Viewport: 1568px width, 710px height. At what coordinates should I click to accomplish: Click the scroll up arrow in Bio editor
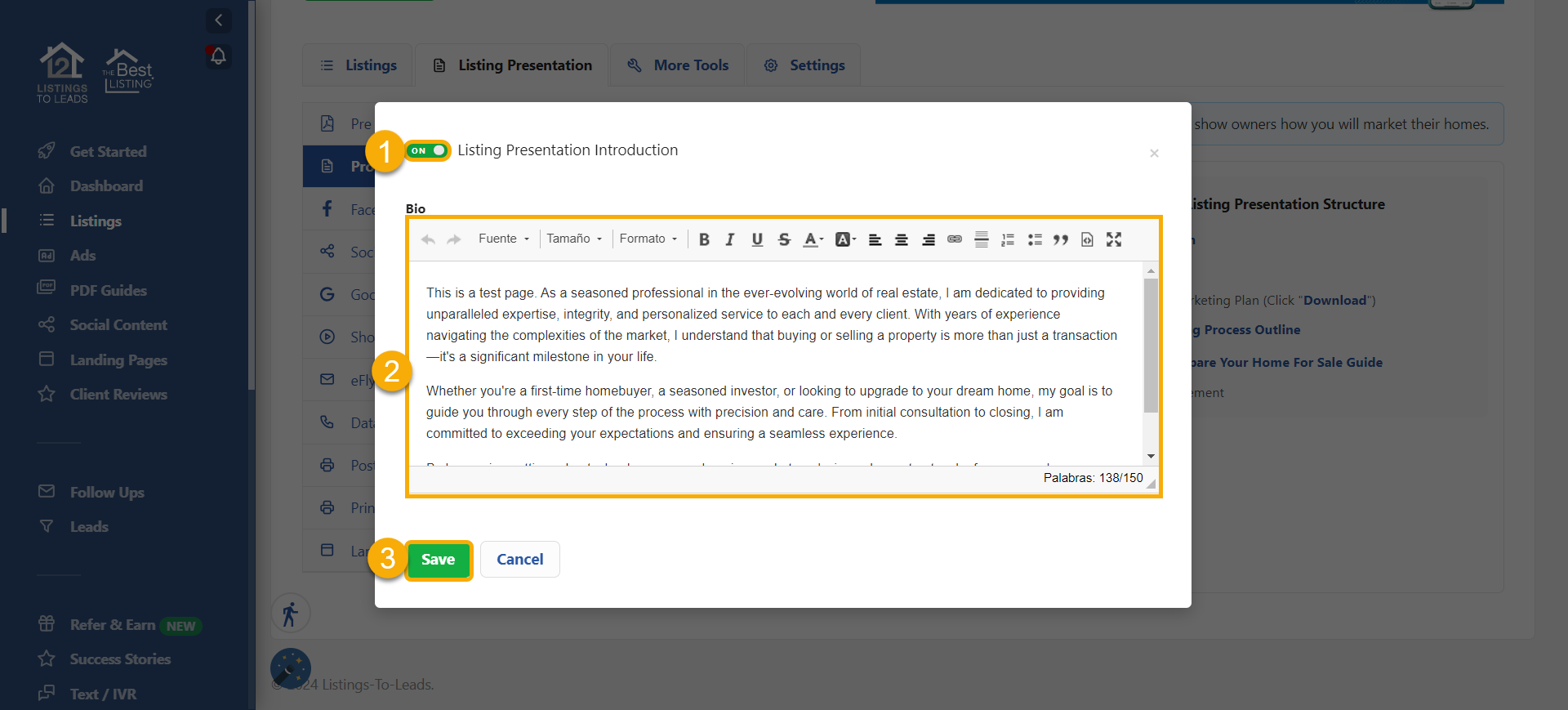1151,270
